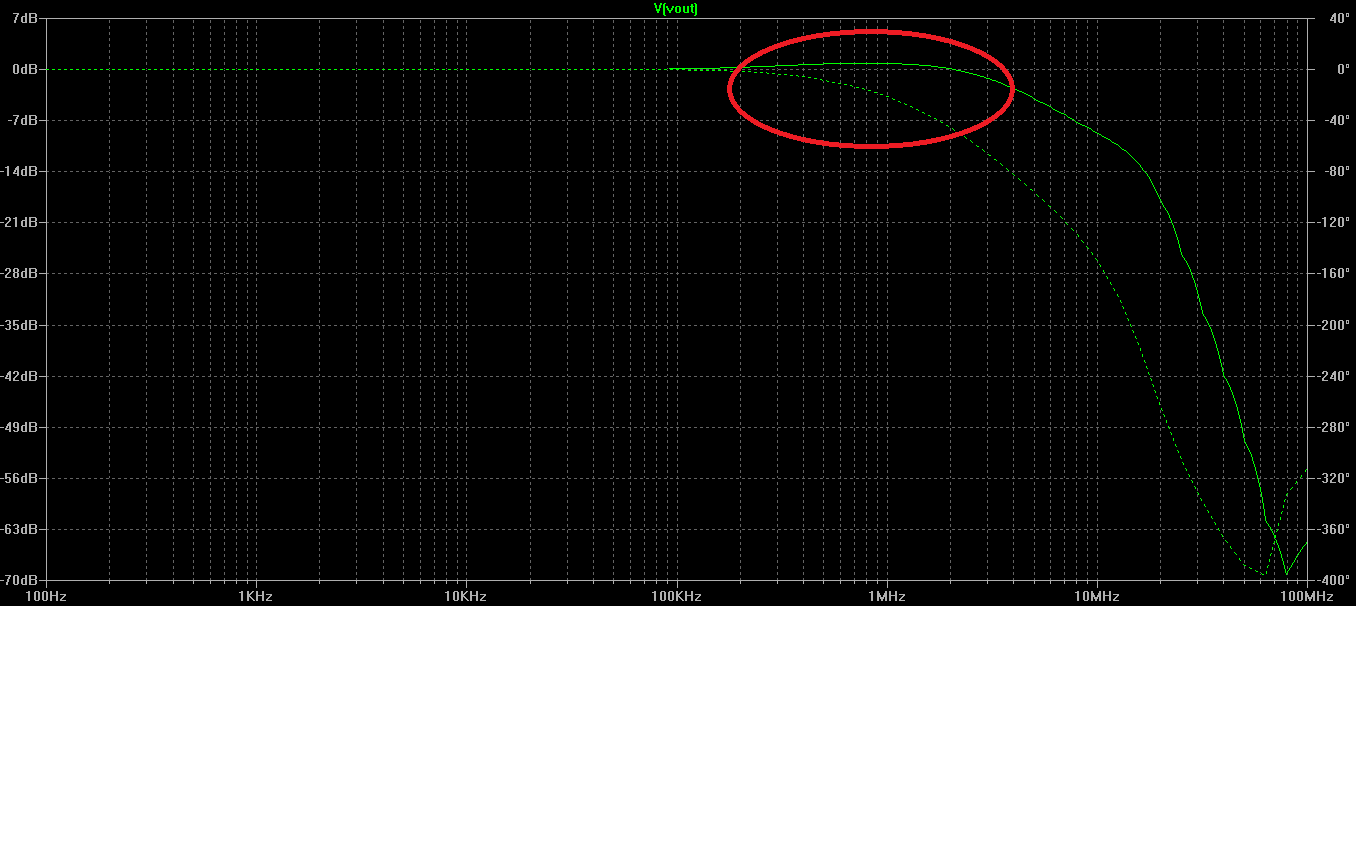Select the 1KHz frequency axis label

pos(256,596)
